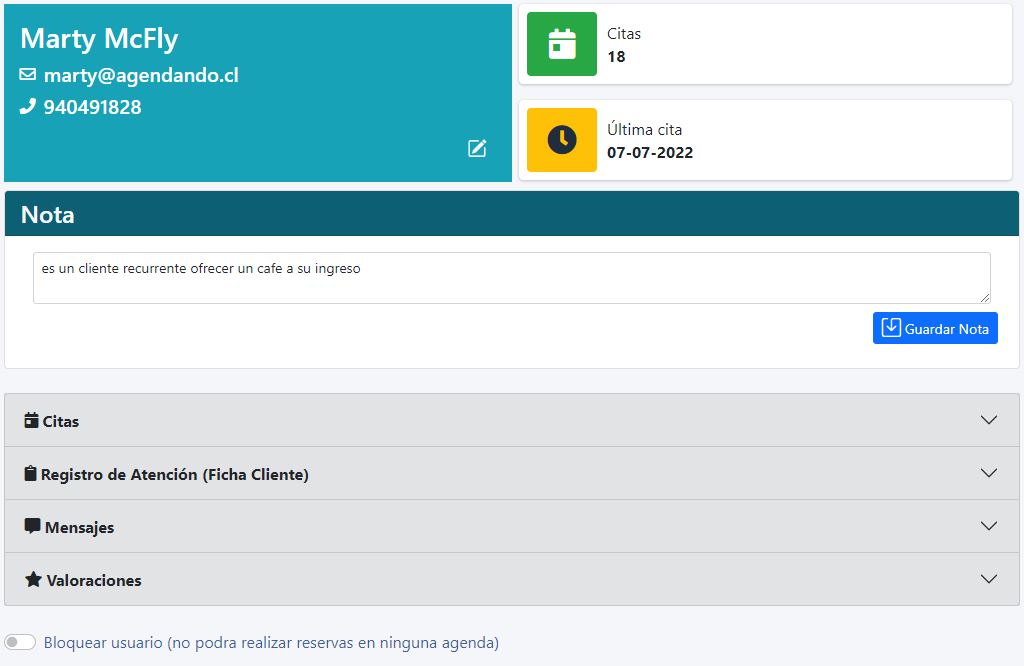
Task: Open the Mensajes accordion header
Action: pos(500,527)
